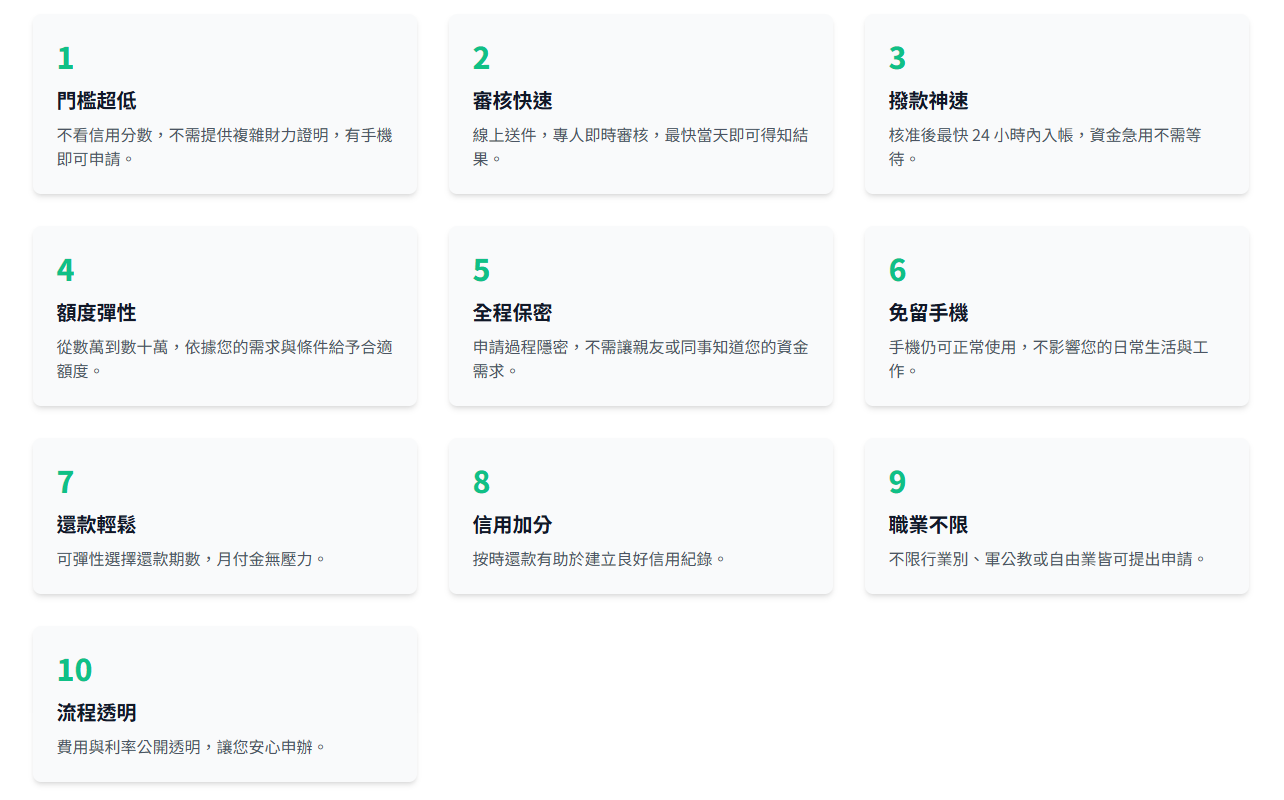1284x800 pixels.
Task: Click the green number 3 badge
Action: pos(897,59)
